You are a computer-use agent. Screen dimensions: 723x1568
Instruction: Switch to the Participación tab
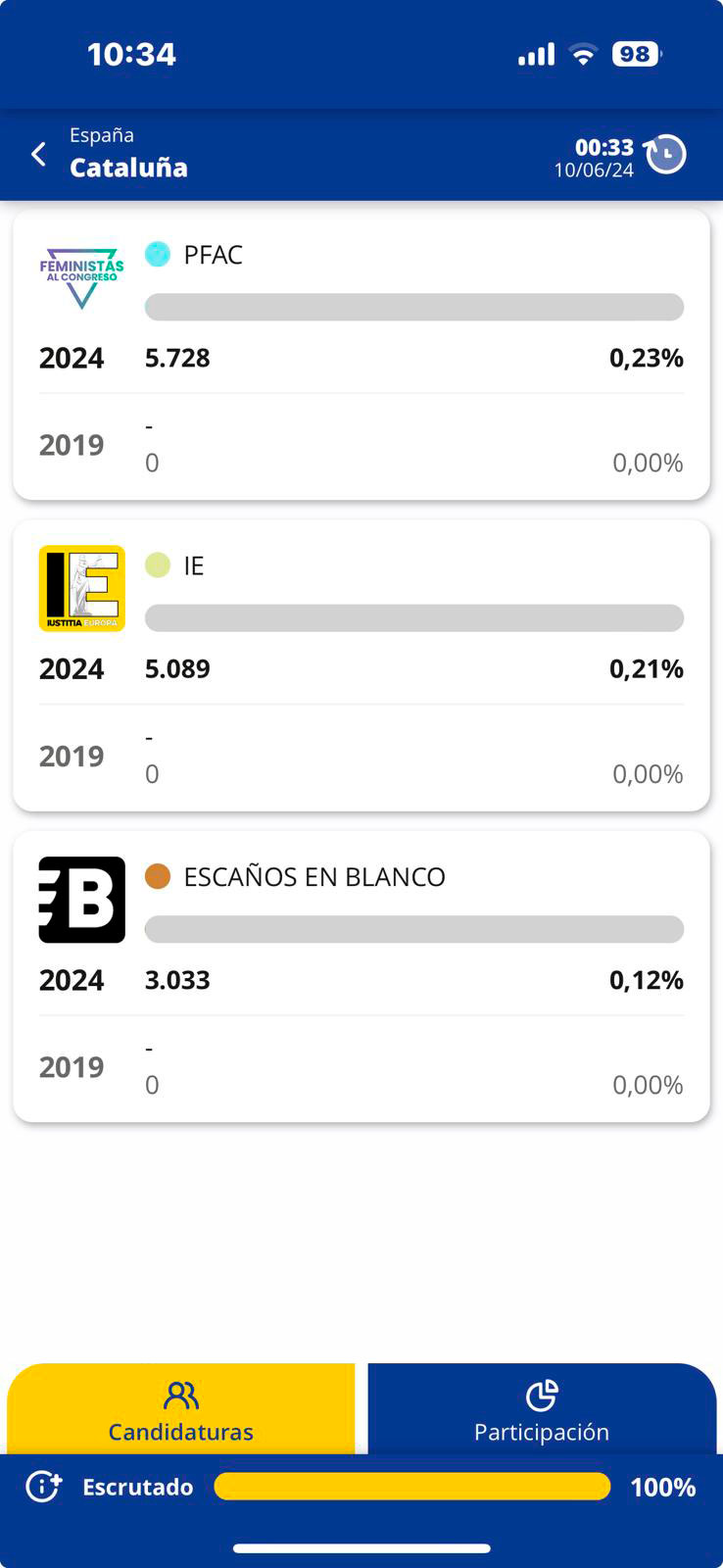tap(542, 1411)
